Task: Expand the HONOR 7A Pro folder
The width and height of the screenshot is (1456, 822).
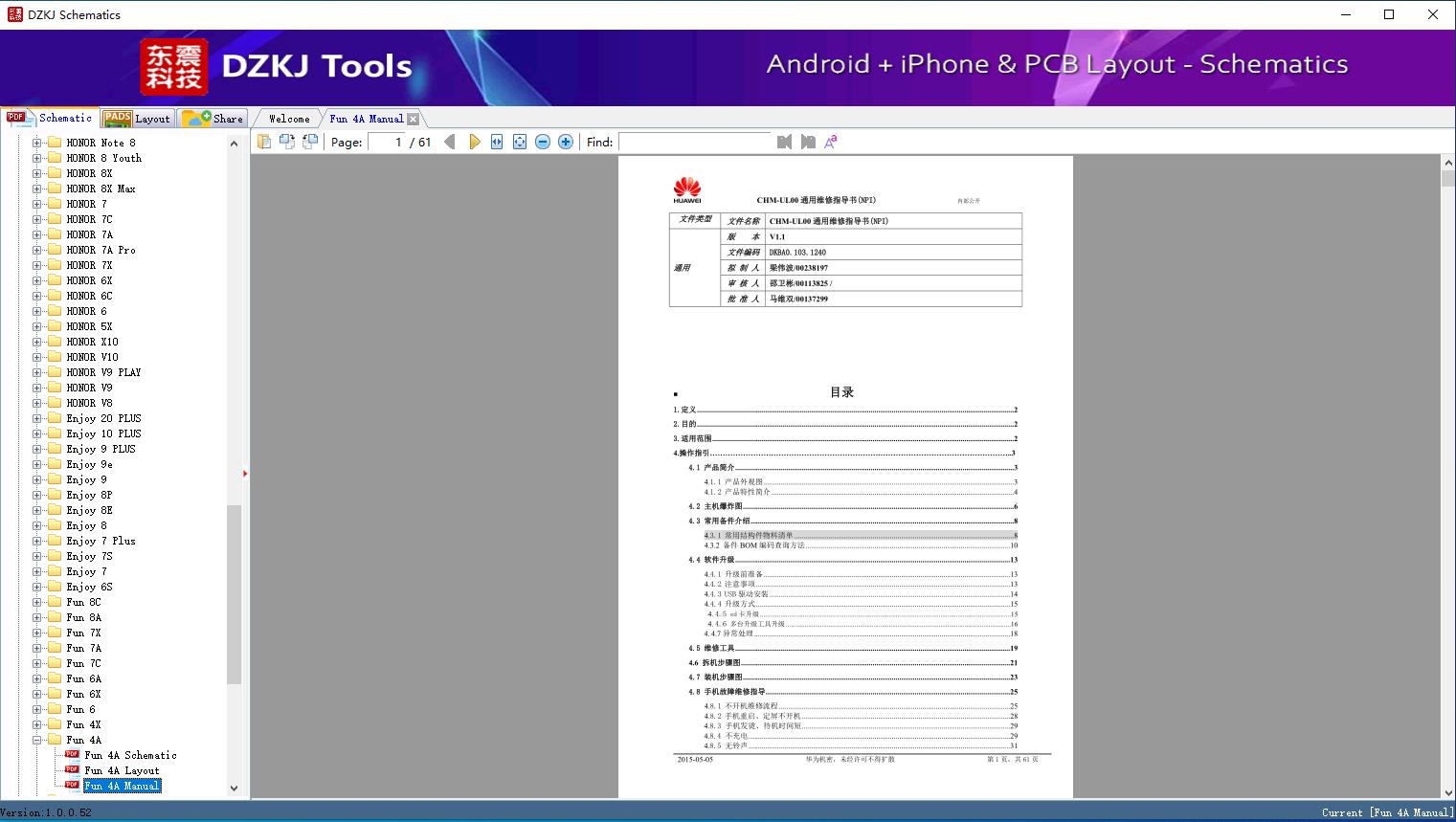Action: [36, 250]
